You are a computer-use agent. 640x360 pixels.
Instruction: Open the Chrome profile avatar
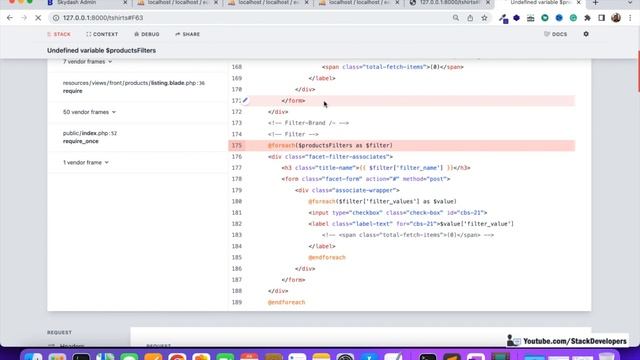pos(616,18)
